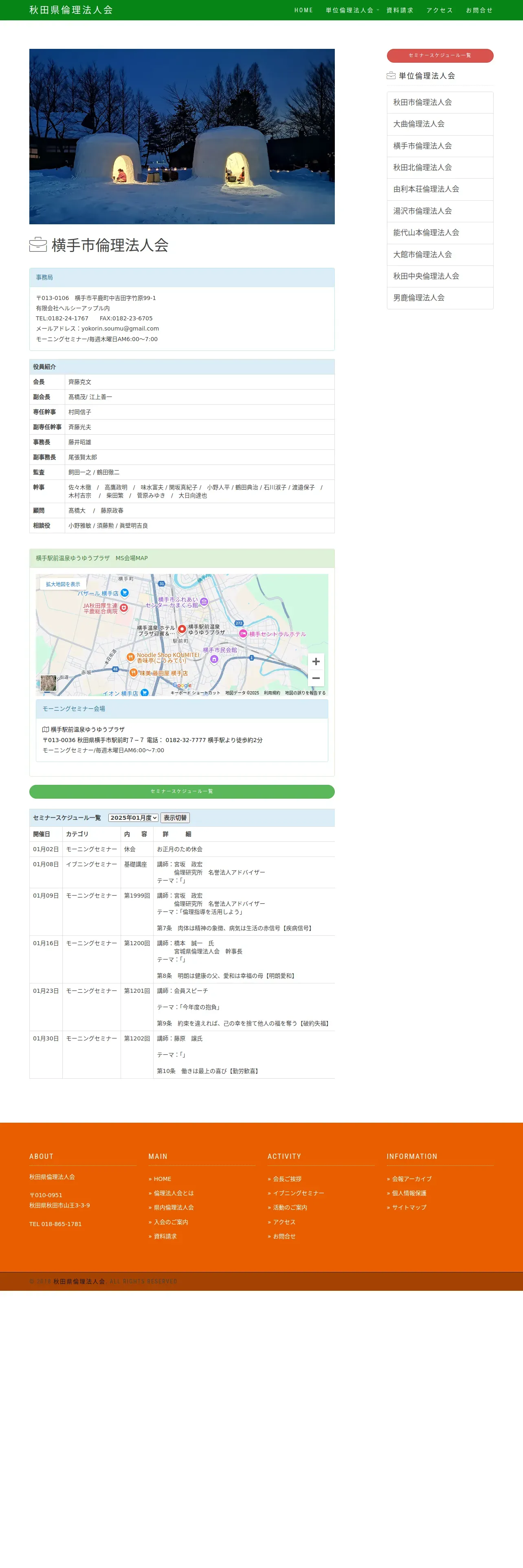Click the green セミナースケジュール一覧 button
The height and width of the screenshot is (1568, 523).
182,791
